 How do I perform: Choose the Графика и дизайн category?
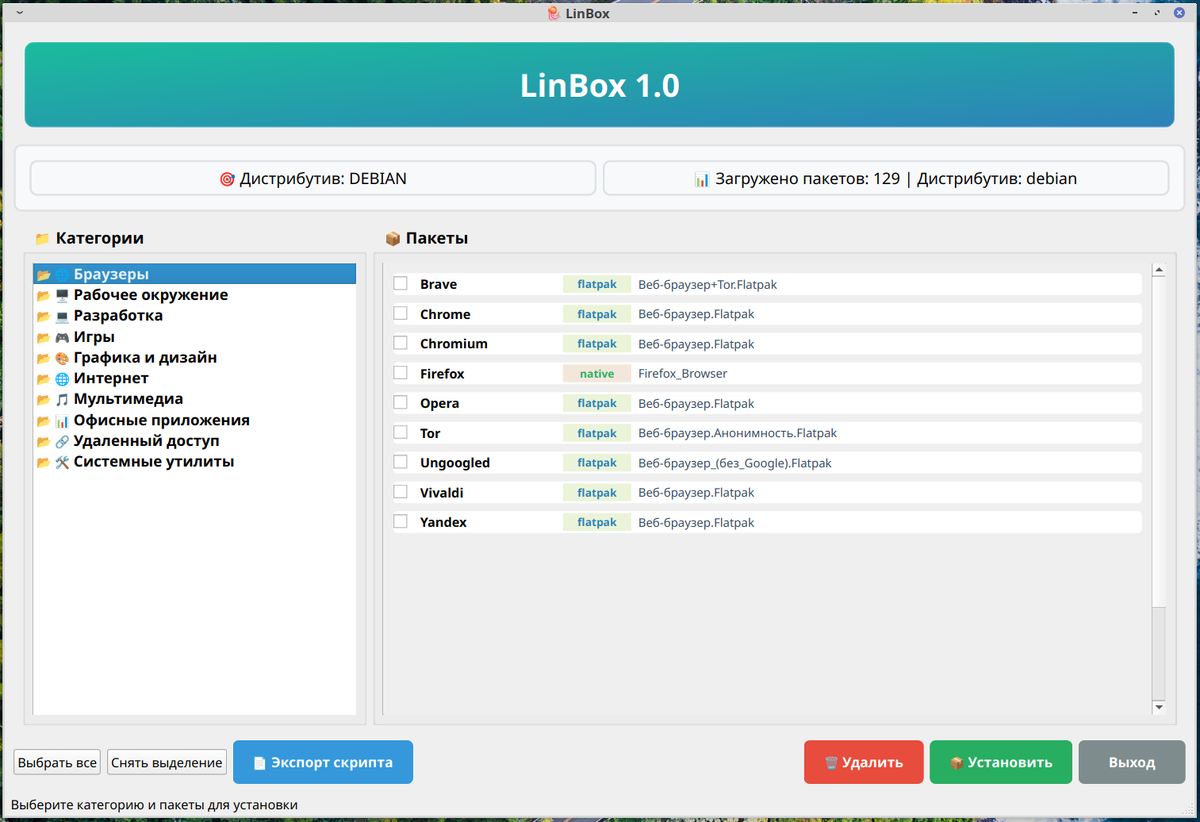[x=195, y=358]
